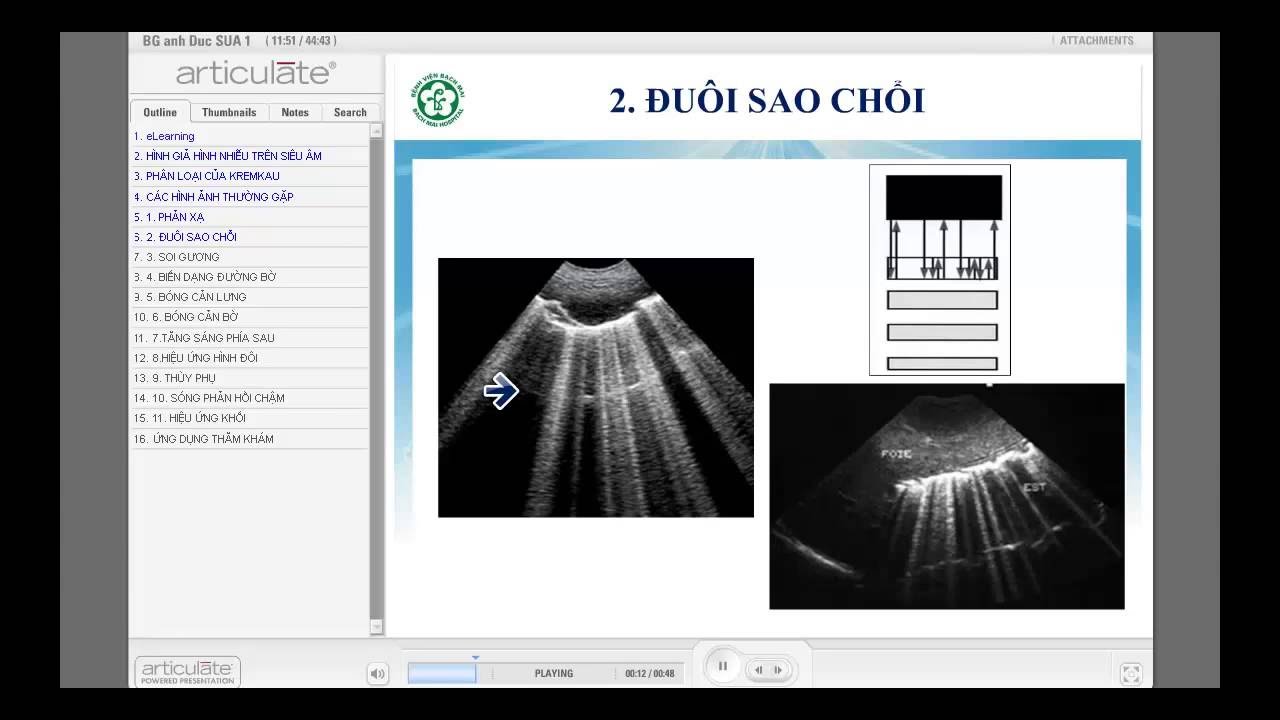Mute the volume speaker icon
Viewport: 1280px width, 720px height.
(377, 674)
